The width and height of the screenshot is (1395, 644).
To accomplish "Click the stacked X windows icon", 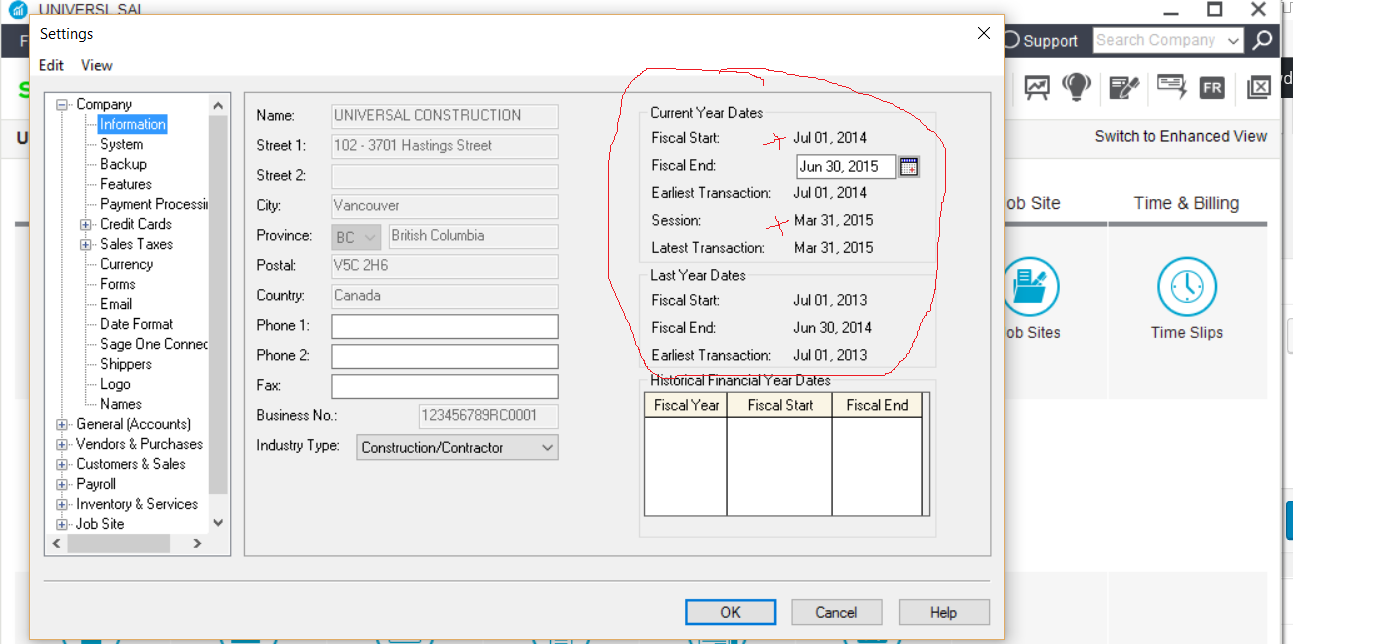I will [1258, 88].
